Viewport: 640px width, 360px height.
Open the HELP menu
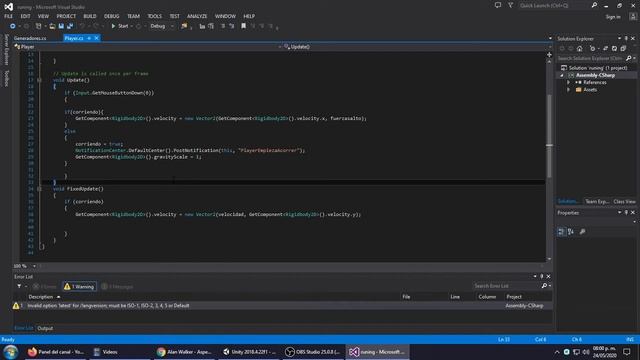249,16
